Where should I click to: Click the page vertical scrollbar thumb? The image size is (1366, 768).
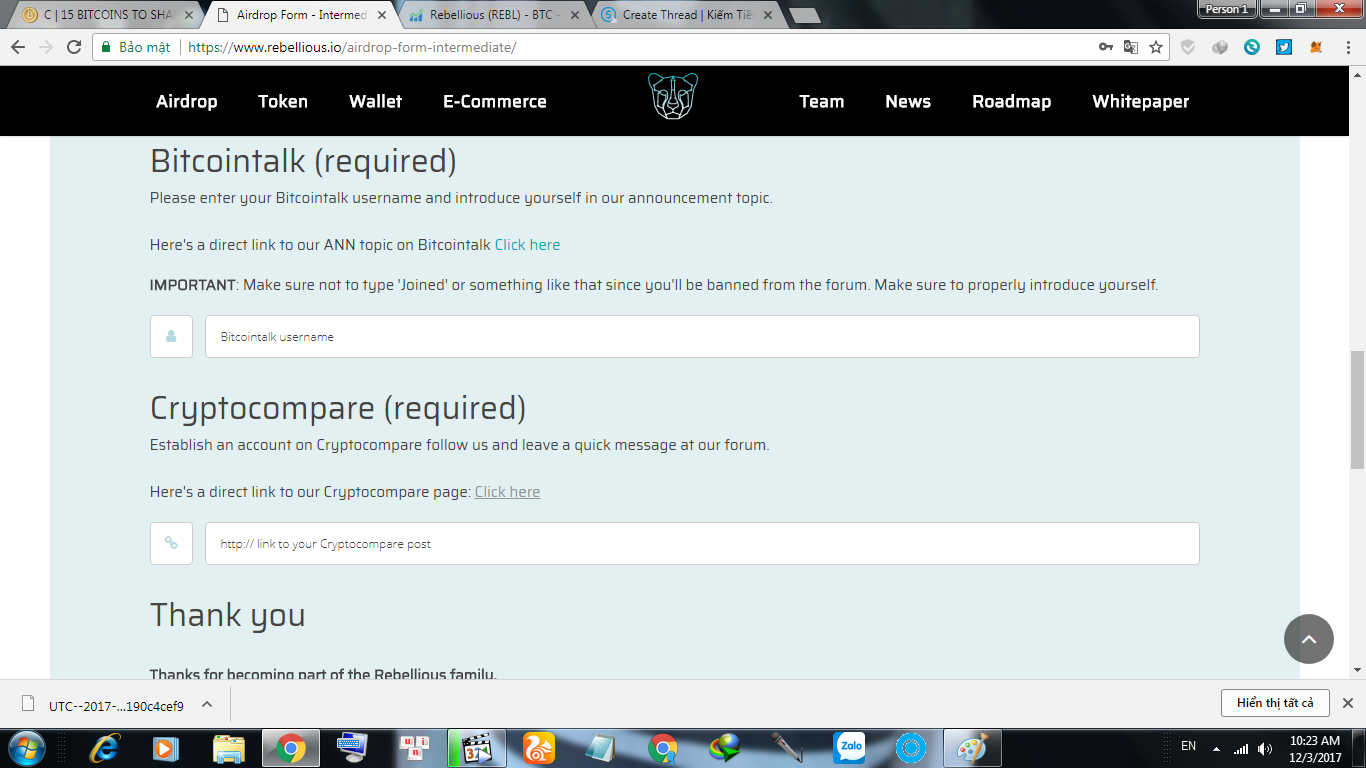click(1357, 410)
